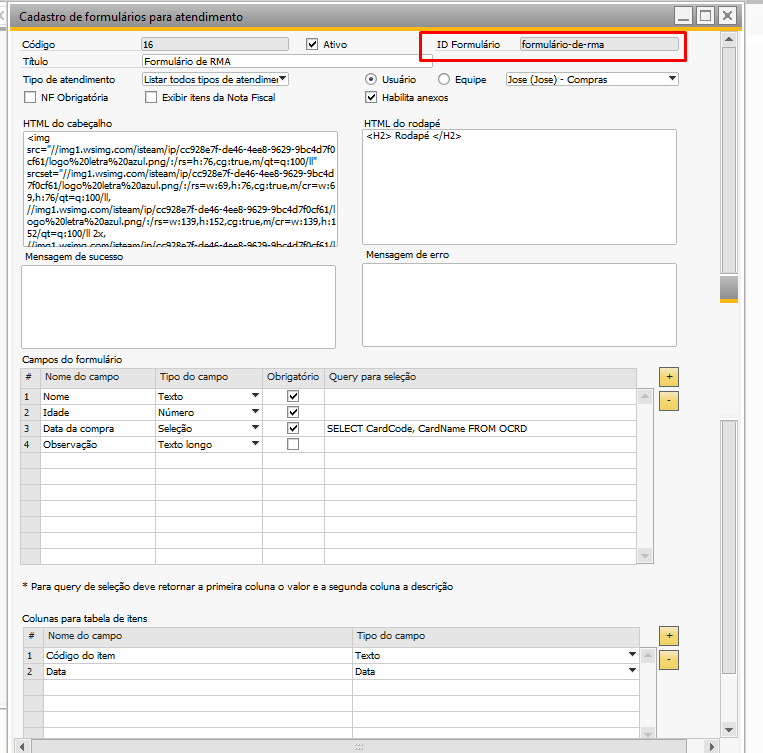Add a row to Colunas para tabela de itens
This screenshot has height=753, width=763.
669,636
